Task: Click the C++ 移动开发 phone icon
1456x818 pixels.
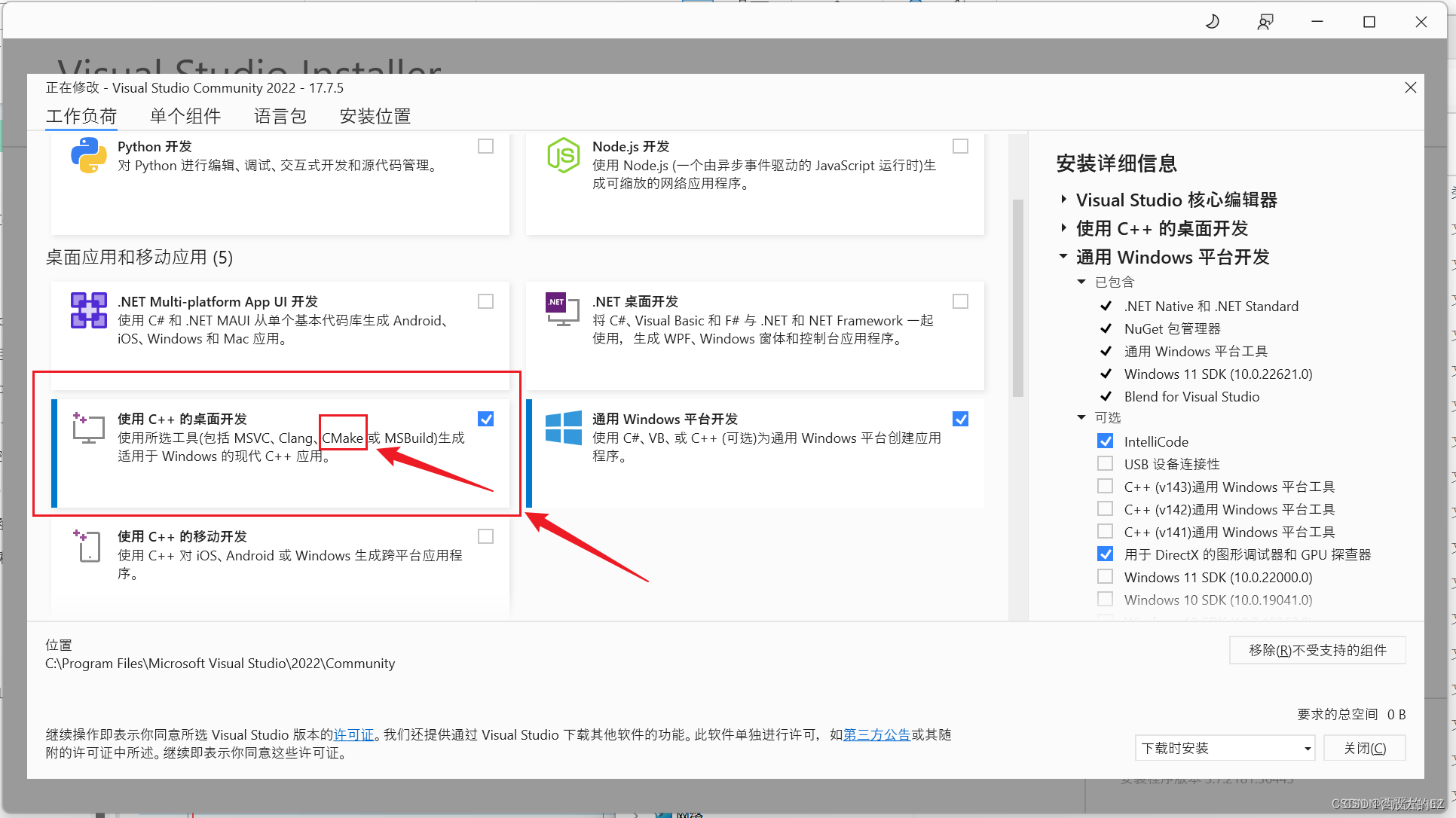Action: pyautogui.click(x=87, y=545)
